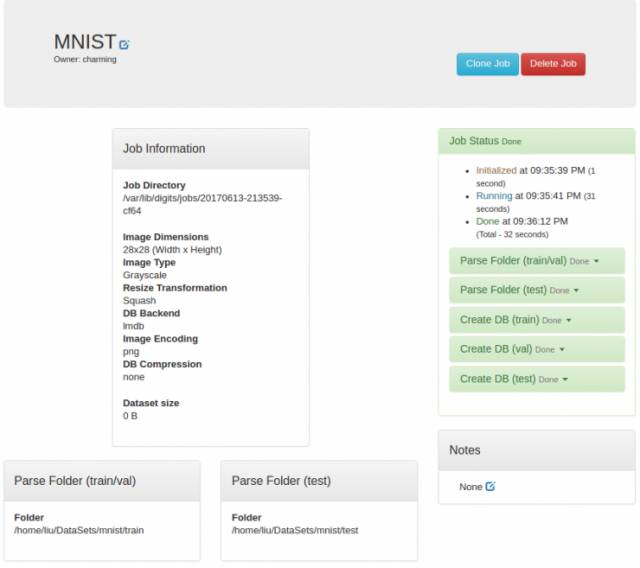
Task: Select the /home/liu/DataSets/mnist/train folder path
Action: coord(79,530)
